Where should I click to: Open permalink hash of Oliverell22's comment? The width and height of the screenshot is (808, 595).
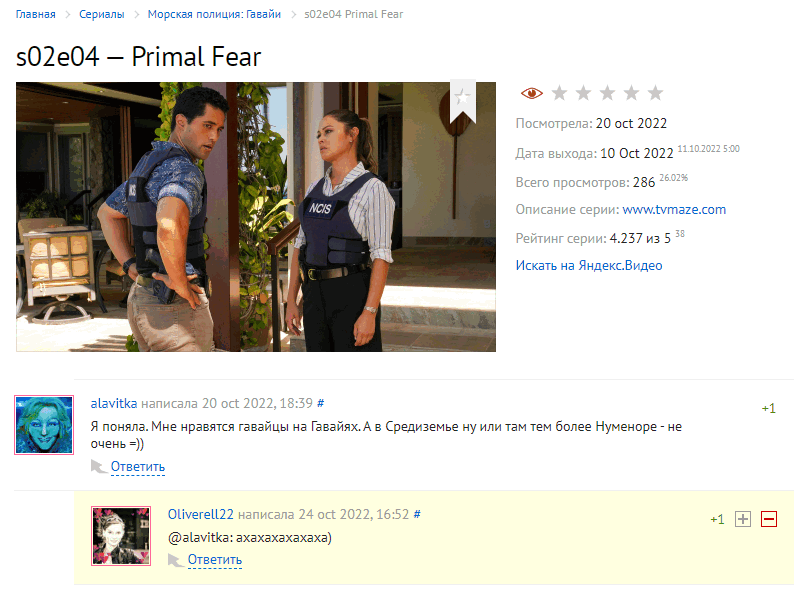click(x=417, y=514)
